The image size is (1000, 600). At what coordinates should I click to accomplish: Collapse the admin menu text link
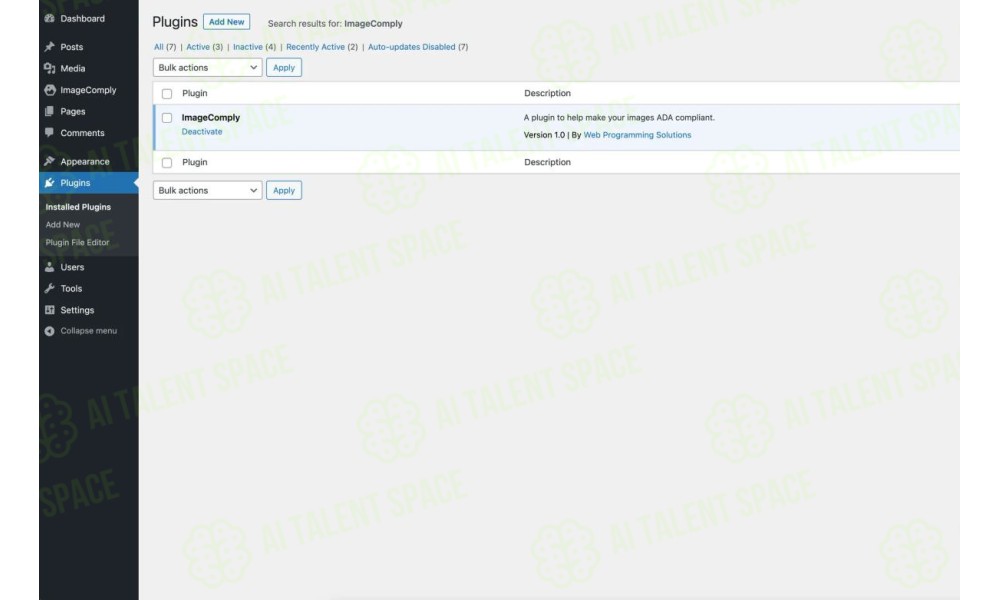pyautogui.click(x=89, y=331)
